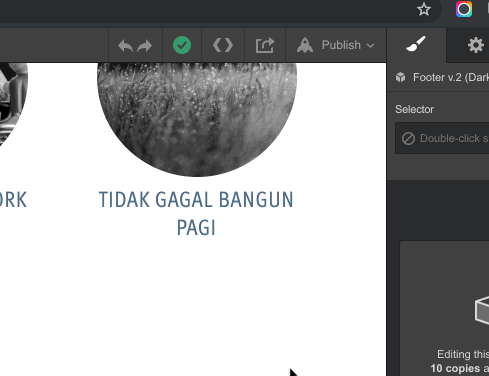Viewport: 489px width, 376px height.
Task: Click the 'Selector' label text
Action: [x=414, y=109]
